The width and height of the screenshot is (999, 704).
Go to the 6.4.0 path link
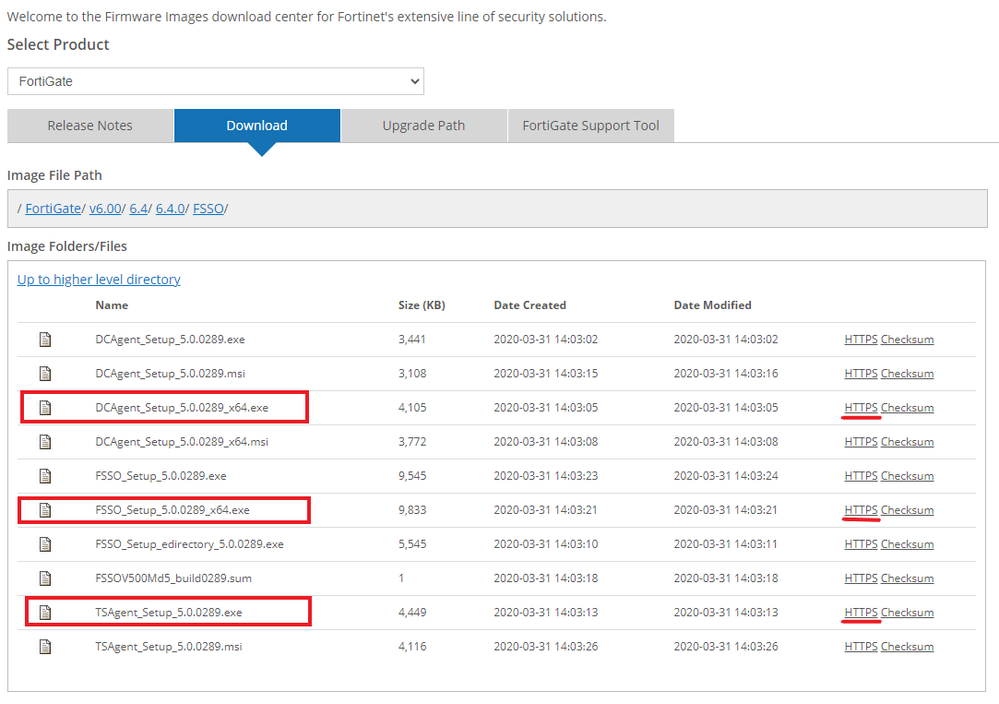[170, 209]
